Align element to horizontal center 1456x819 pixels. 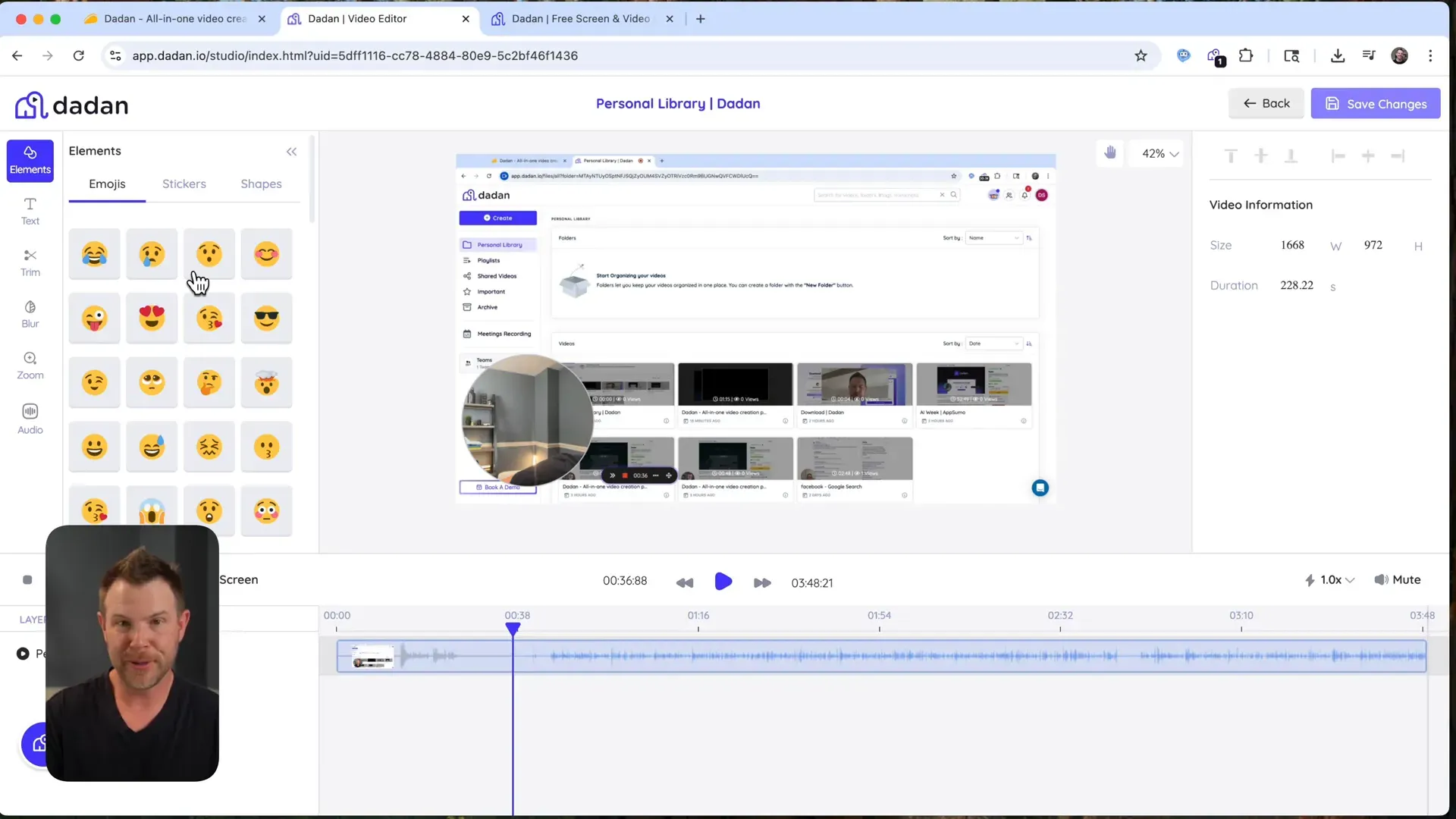click(1368, 156)
